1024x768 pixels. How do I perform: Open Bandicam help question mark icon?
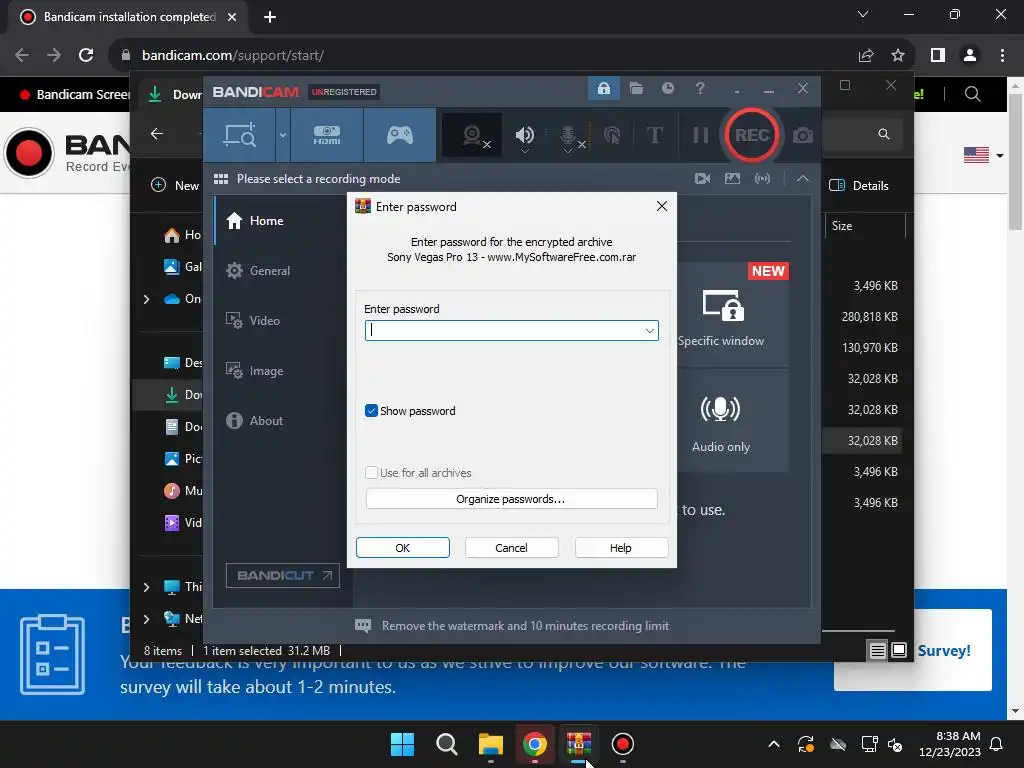pyautogui.click(x=699, y=88)
